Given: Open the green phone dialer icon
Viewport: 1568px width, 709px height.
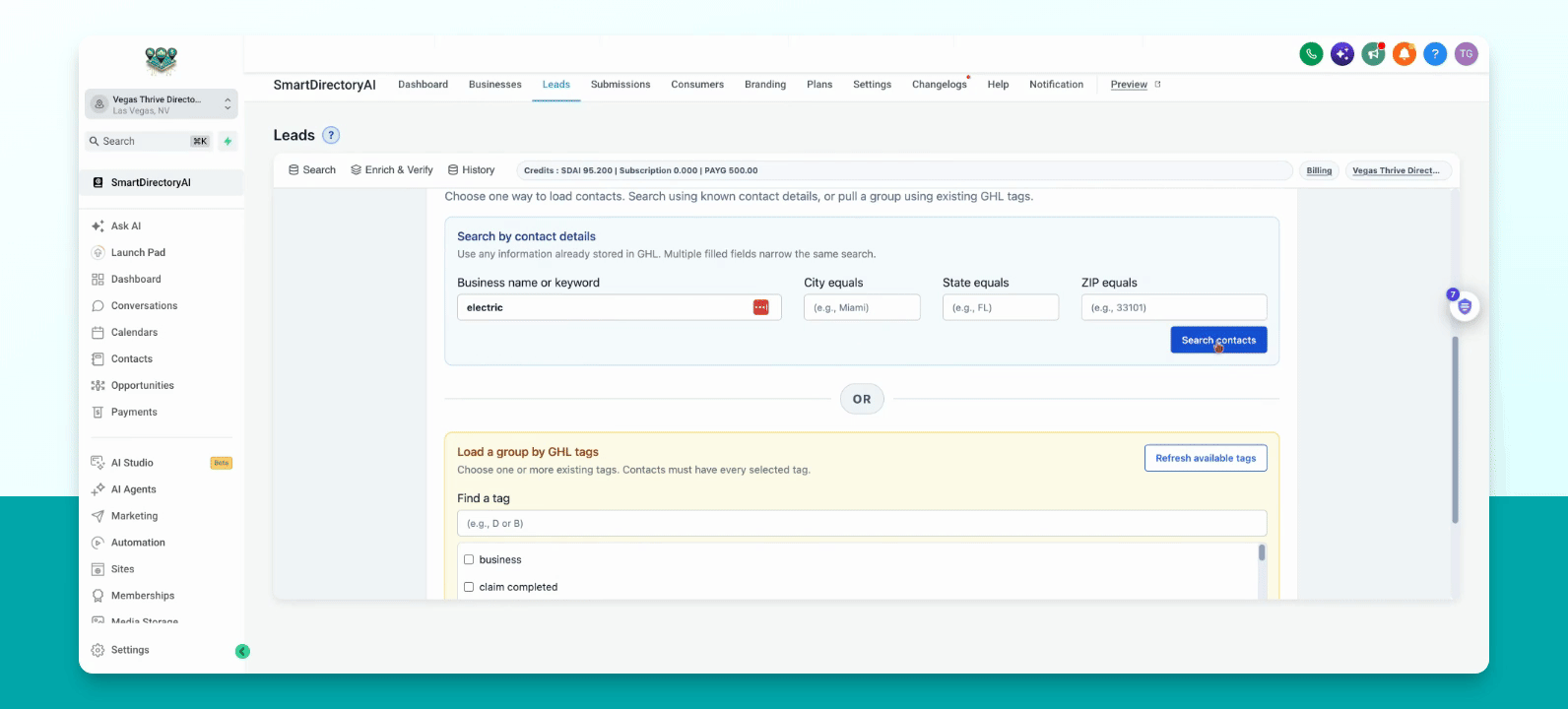Looking at the screenshot, I should [1311, 54].
